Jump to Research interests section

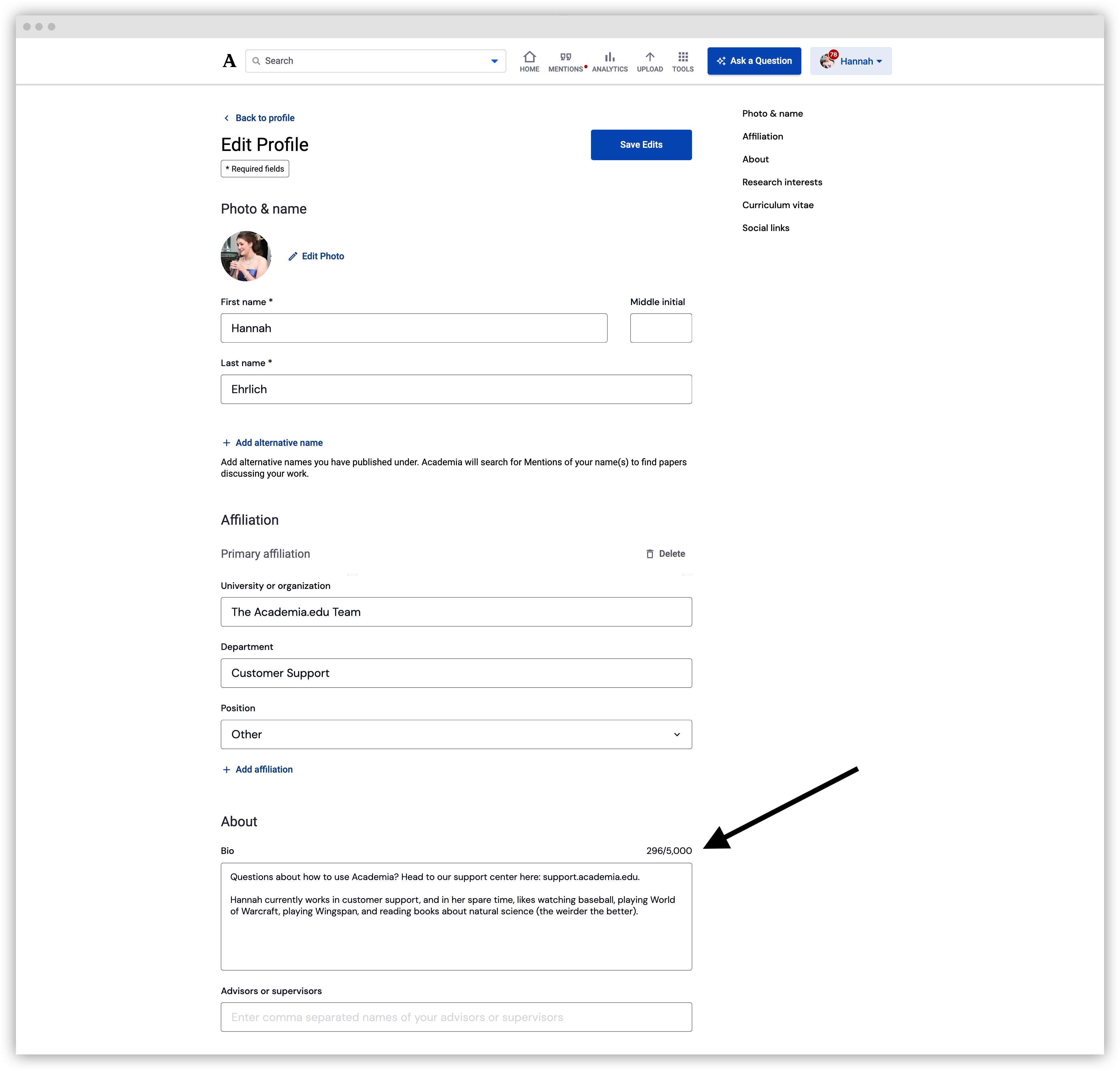pos(782,181)
